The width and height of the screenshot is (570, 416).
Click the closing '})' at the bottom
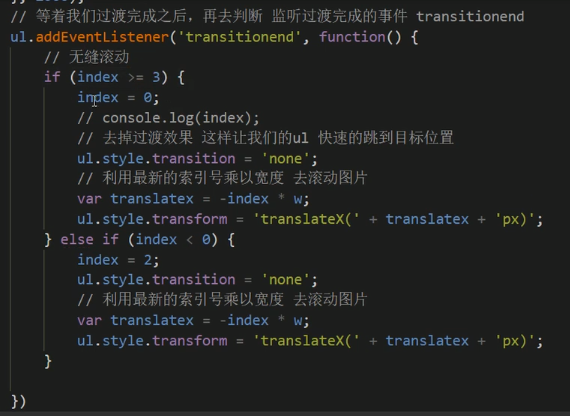(x=19, y=401)
